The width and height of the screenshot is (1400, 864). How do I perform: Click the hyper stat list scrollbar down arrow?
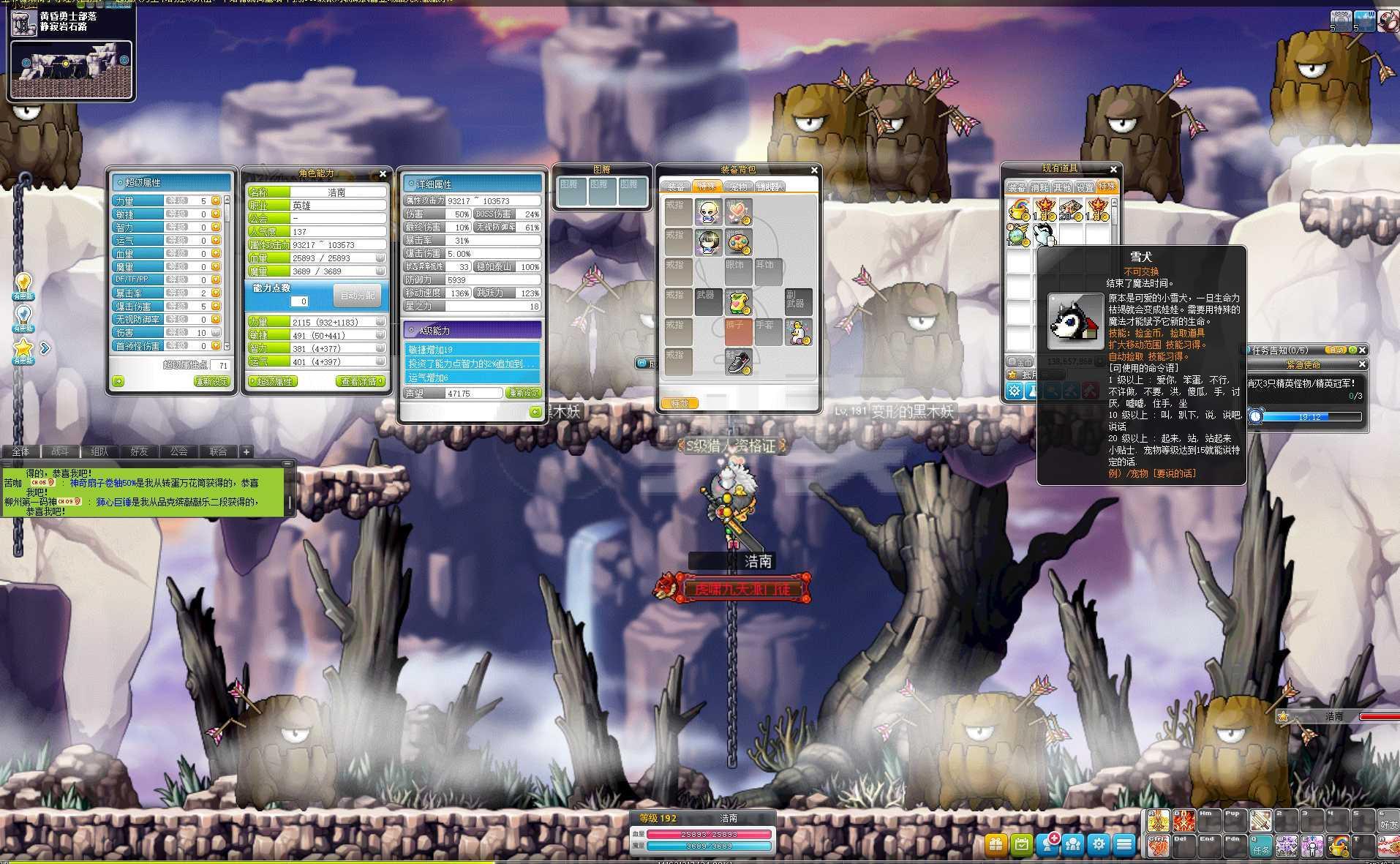pos(227,347)
